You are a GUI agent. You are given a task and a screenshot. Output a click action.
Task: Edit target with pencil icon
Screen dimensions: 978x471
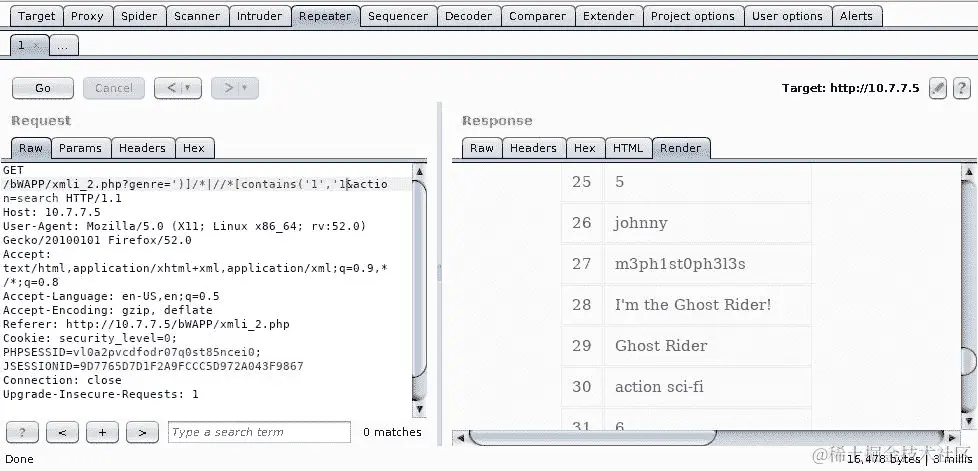pyautogui.click(x=937, y=88)
